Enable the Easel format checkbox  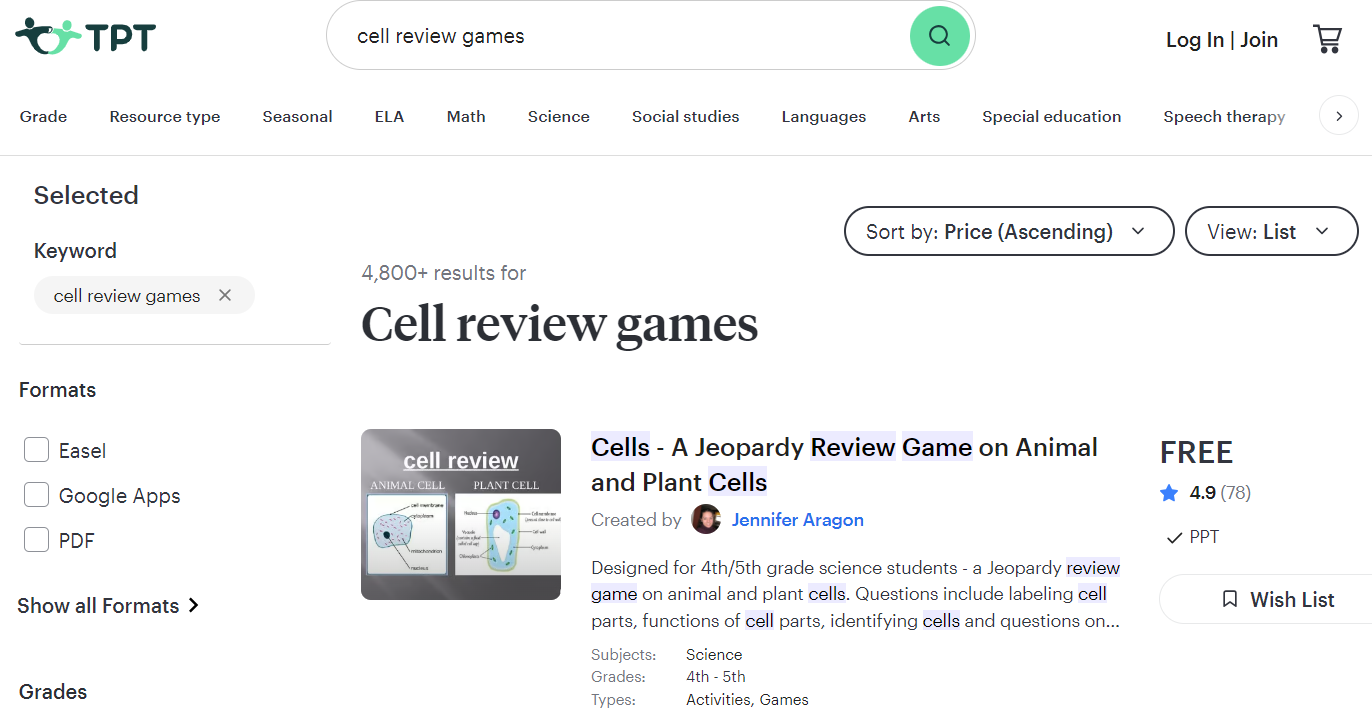pyautogui.click(x=36, y=449)
